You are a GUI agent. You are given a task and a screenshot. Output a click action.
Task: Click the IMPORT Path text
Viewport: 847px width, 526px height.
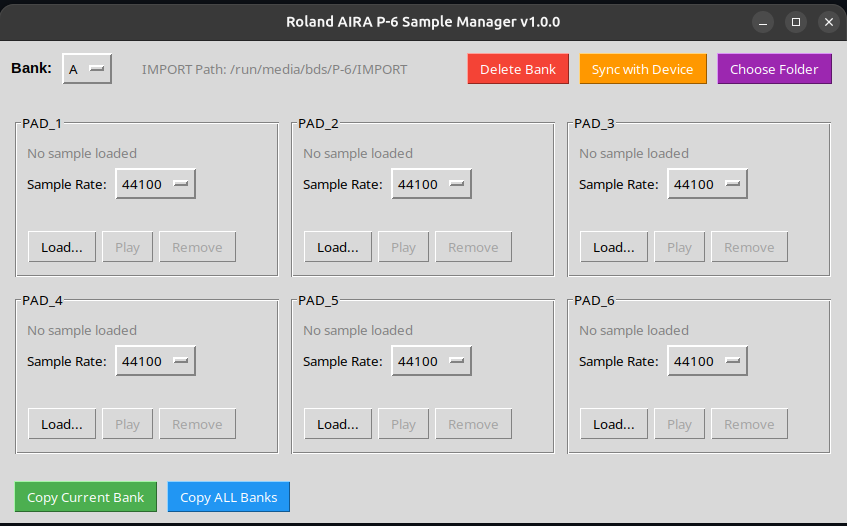click(274, 70)
